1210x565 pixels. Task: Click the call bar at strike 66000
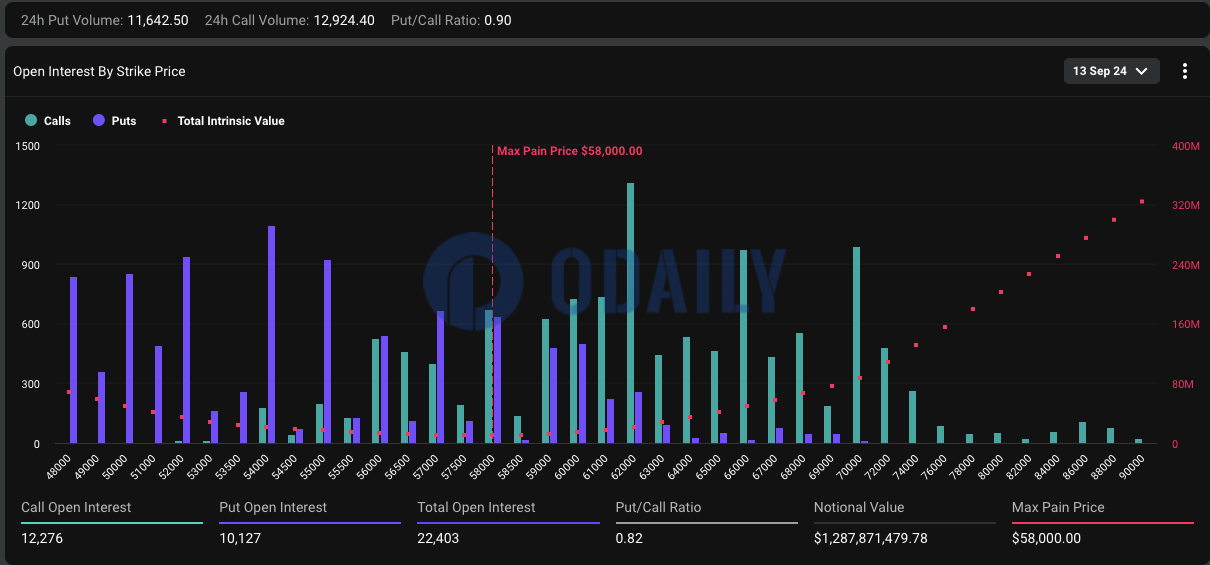743,347
